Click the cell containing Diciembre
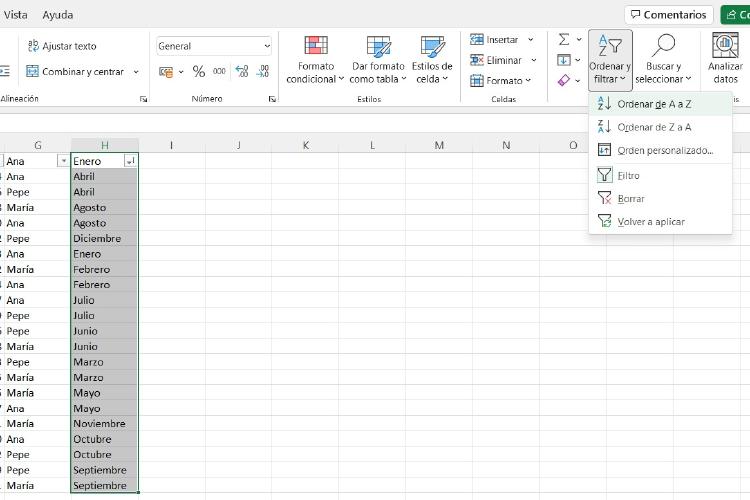The height and width of the screenshot is (500, 750). tap(104, 238)
